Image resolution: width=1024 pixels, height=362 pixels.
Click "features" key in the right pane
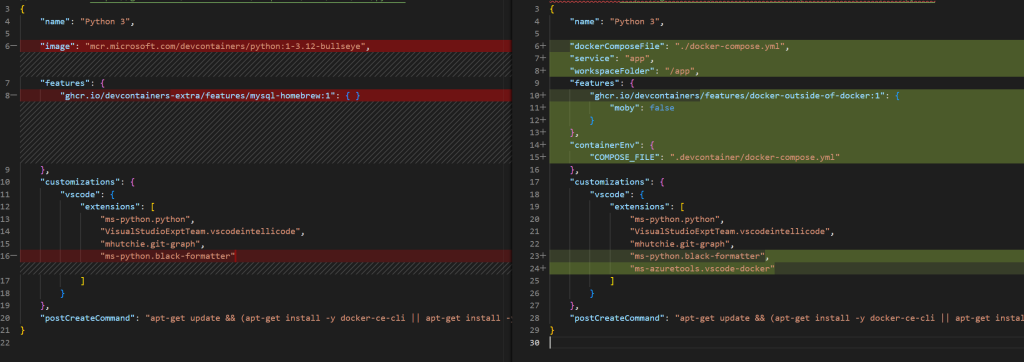(x=595, y=83)
